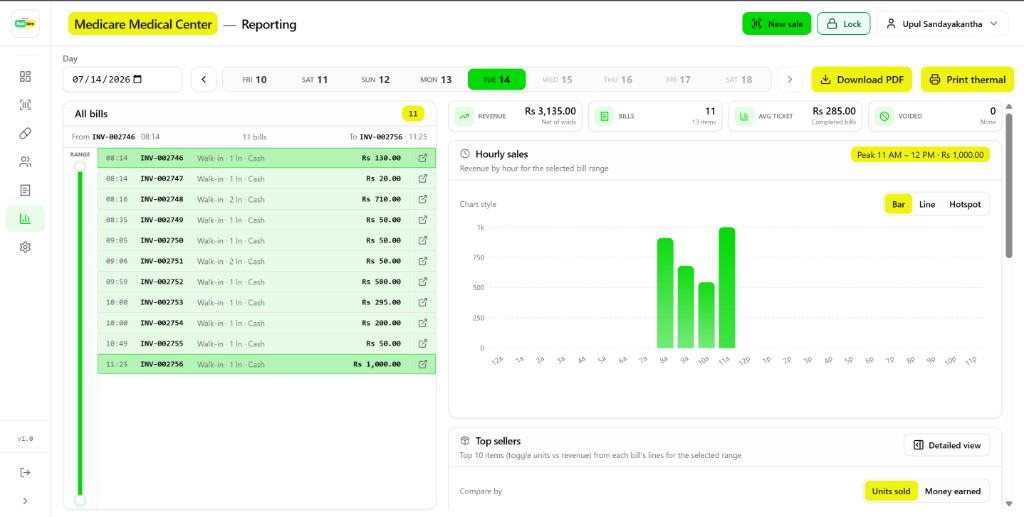The image size is (1024, 517).
Task: Open bill INV-002747 external link icon
Action: [x=423, y=178]
